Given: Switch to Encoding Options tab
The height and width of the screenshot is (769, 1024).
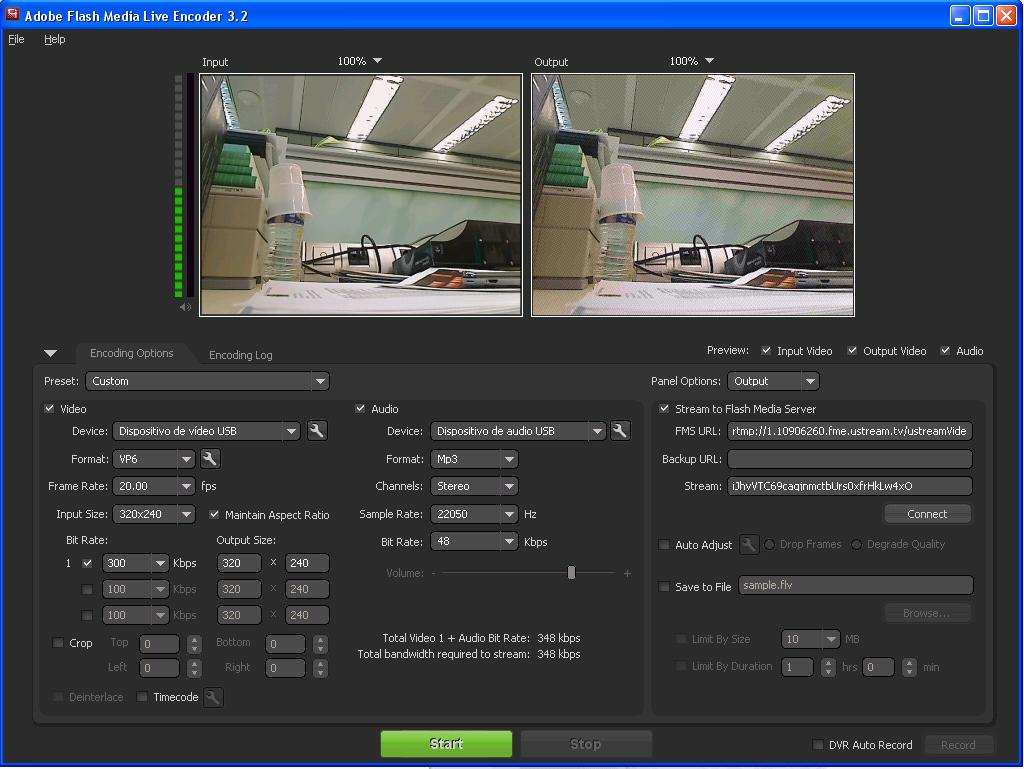Looking at the screenshot, I should [x=132, y=353].
